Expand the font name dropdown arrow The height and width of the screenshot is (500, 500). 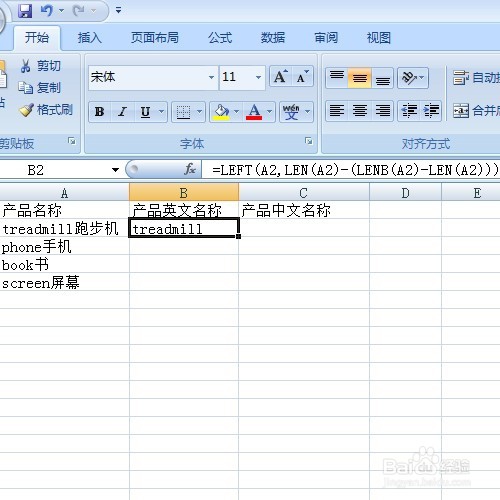click(211, 77)
